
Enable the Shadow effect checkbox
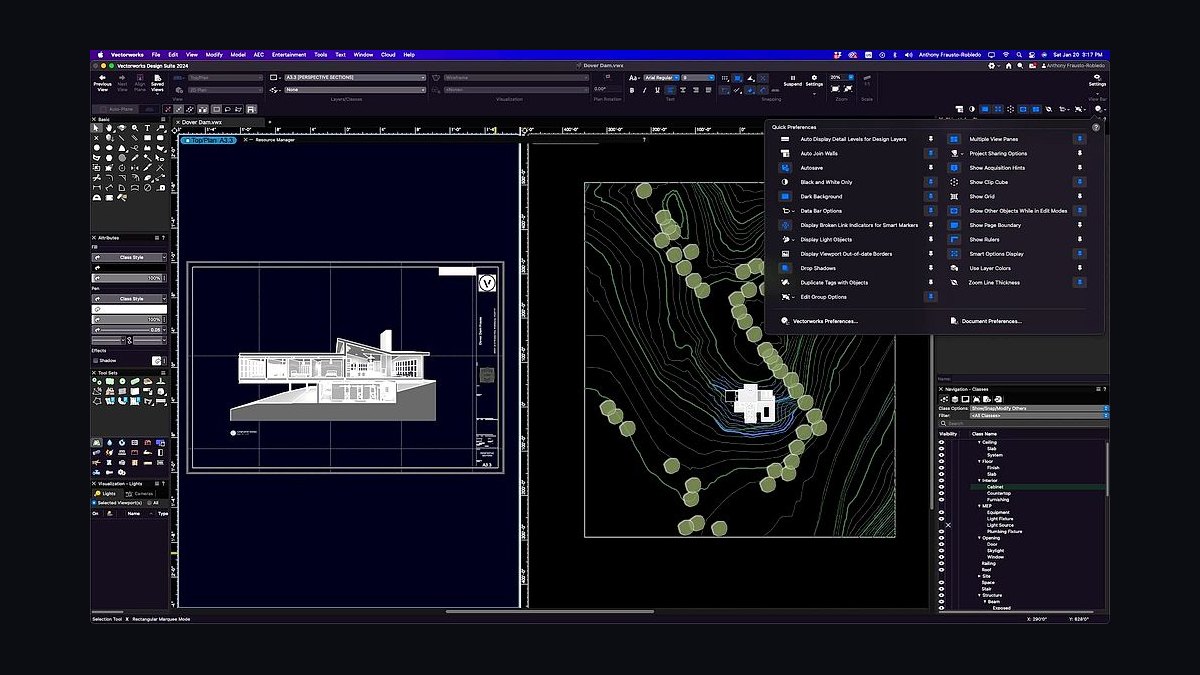pos(96,360)
